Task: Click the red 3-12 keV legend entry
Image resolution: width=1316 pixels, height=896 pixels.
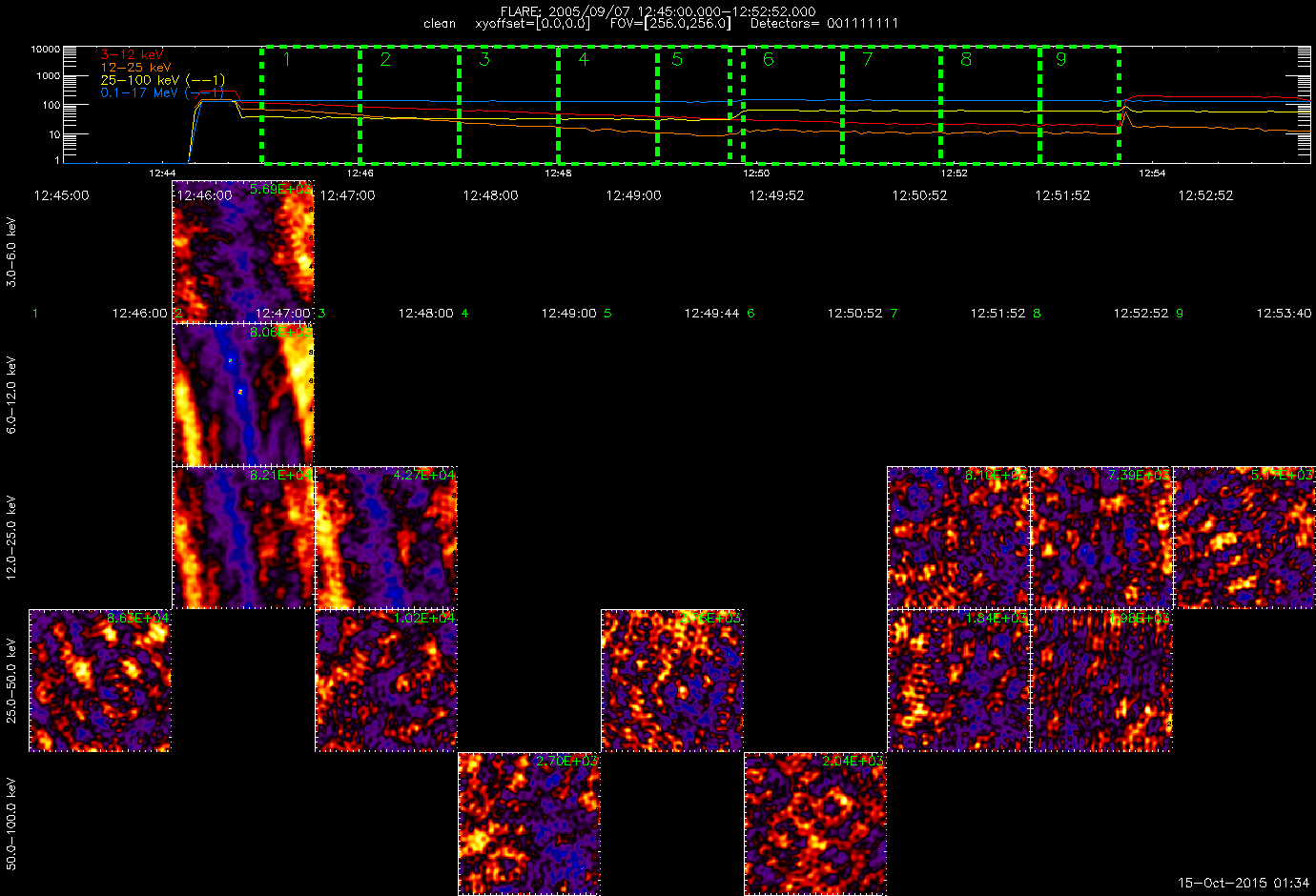Action: coord(132,55)
